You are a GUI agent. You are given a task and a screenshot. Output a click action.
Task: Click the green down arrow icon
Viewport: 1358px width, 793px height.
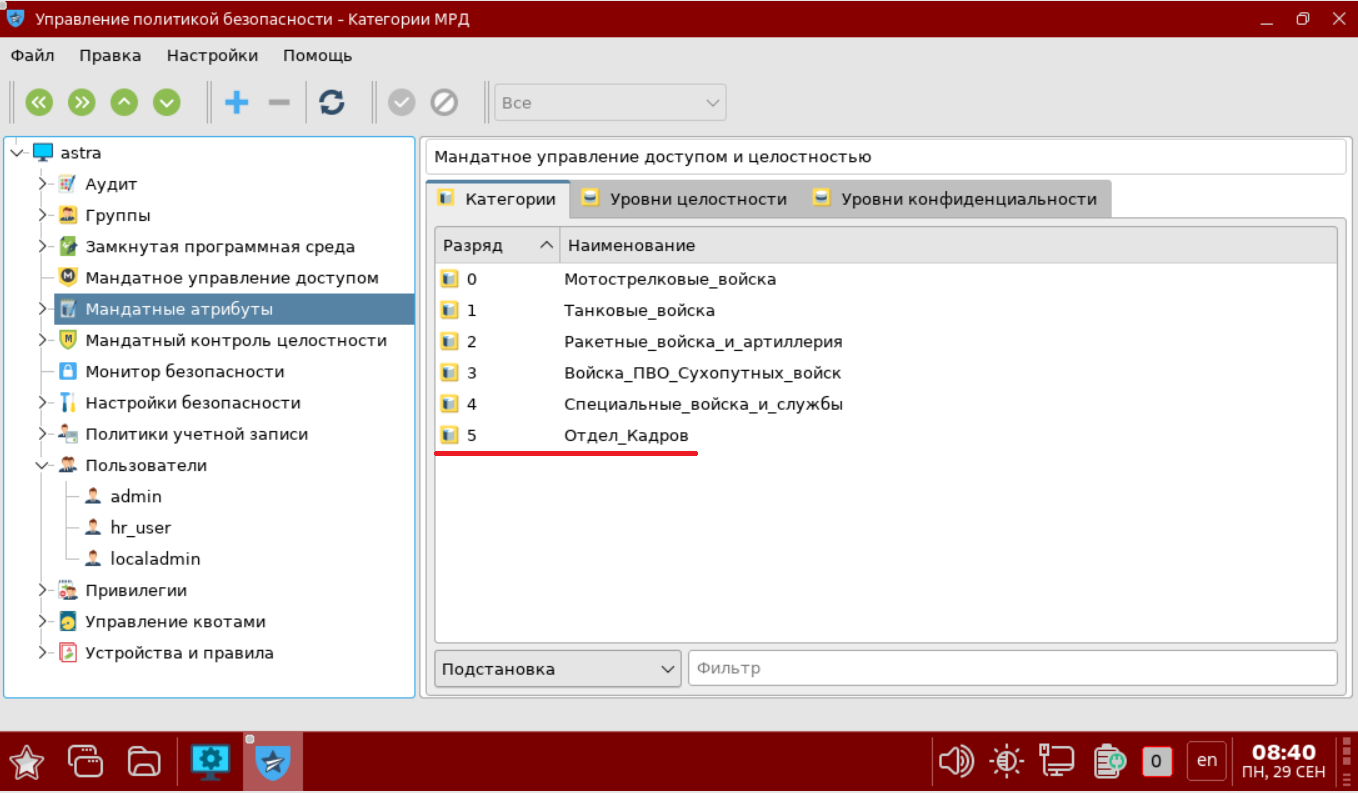click(166, 102)
